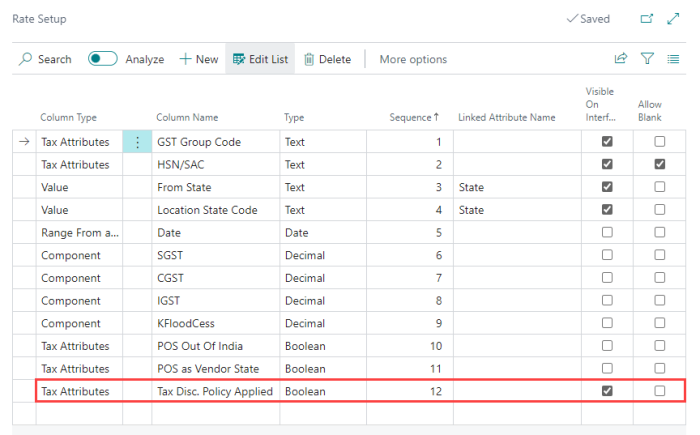Uncheck Allow Blank for HSN/SAC row
The width and height of the screenshot is (700, 435).
coord(659,164)
